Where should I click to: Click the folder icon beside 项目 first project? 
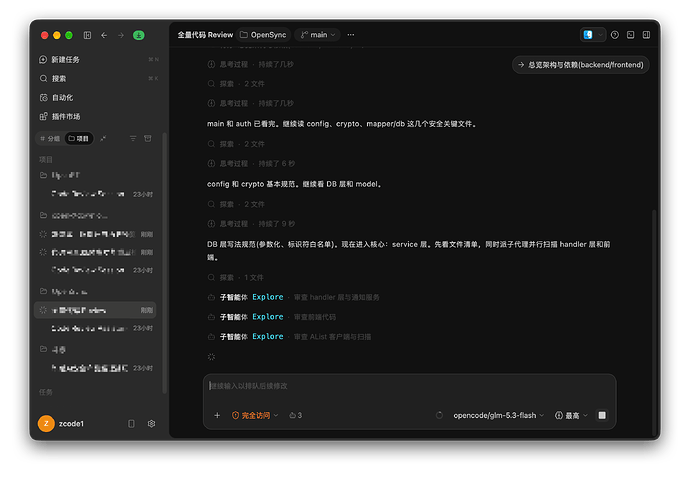click(x=43, y=175)
